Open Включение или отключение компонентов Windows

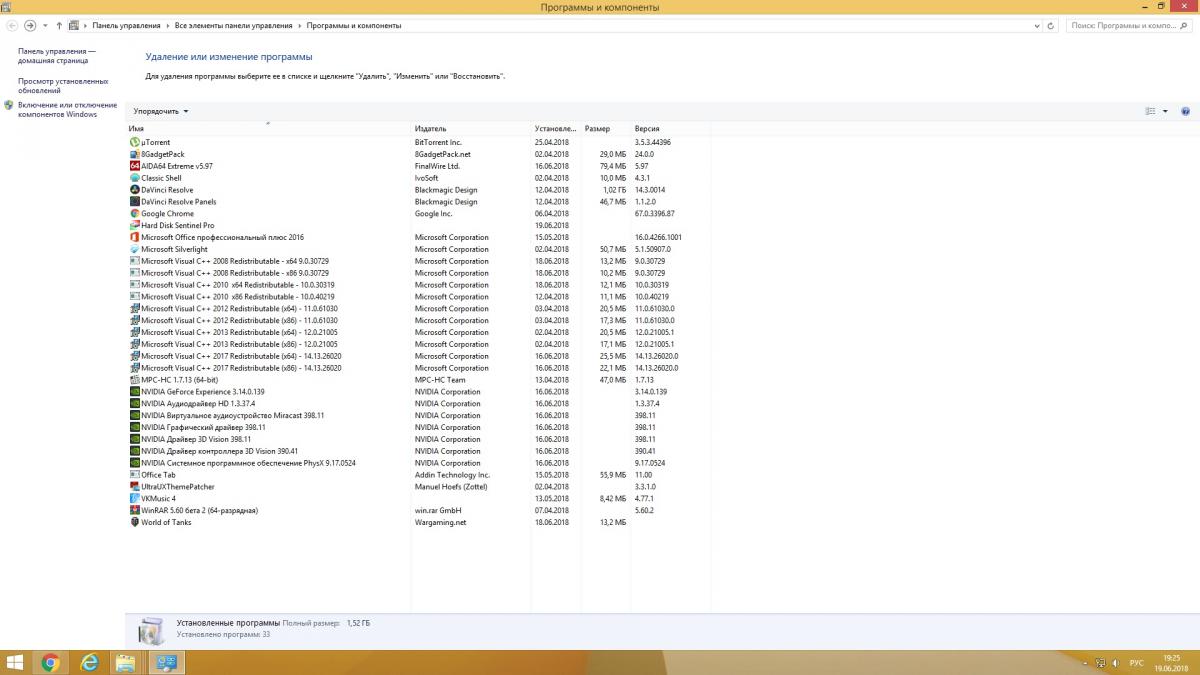coord(66,109)
